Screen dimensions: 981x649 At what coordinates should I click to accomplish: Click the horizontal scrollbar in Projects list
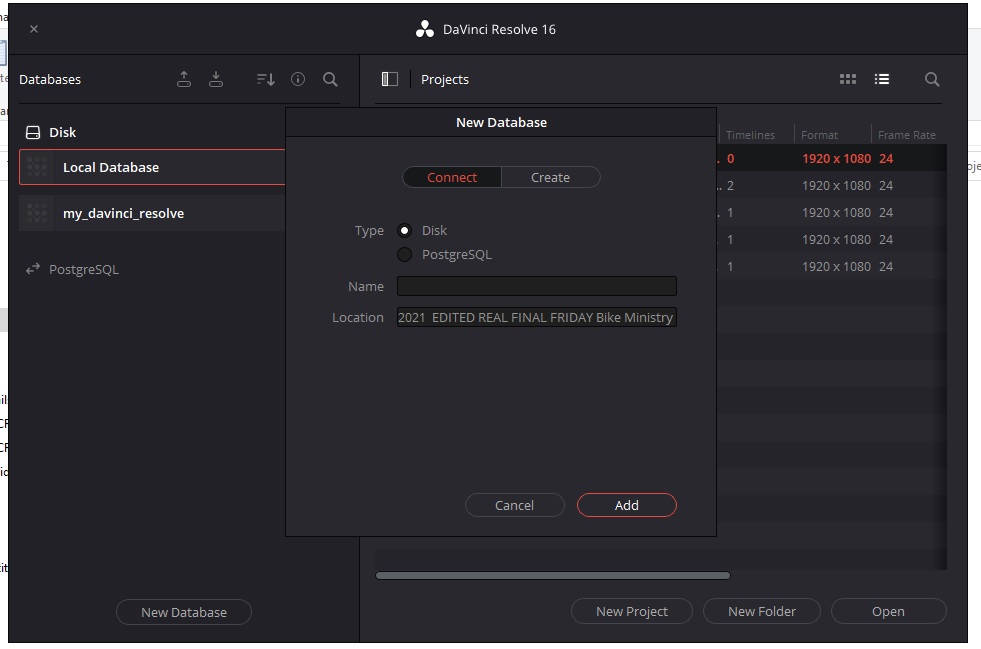552,575
